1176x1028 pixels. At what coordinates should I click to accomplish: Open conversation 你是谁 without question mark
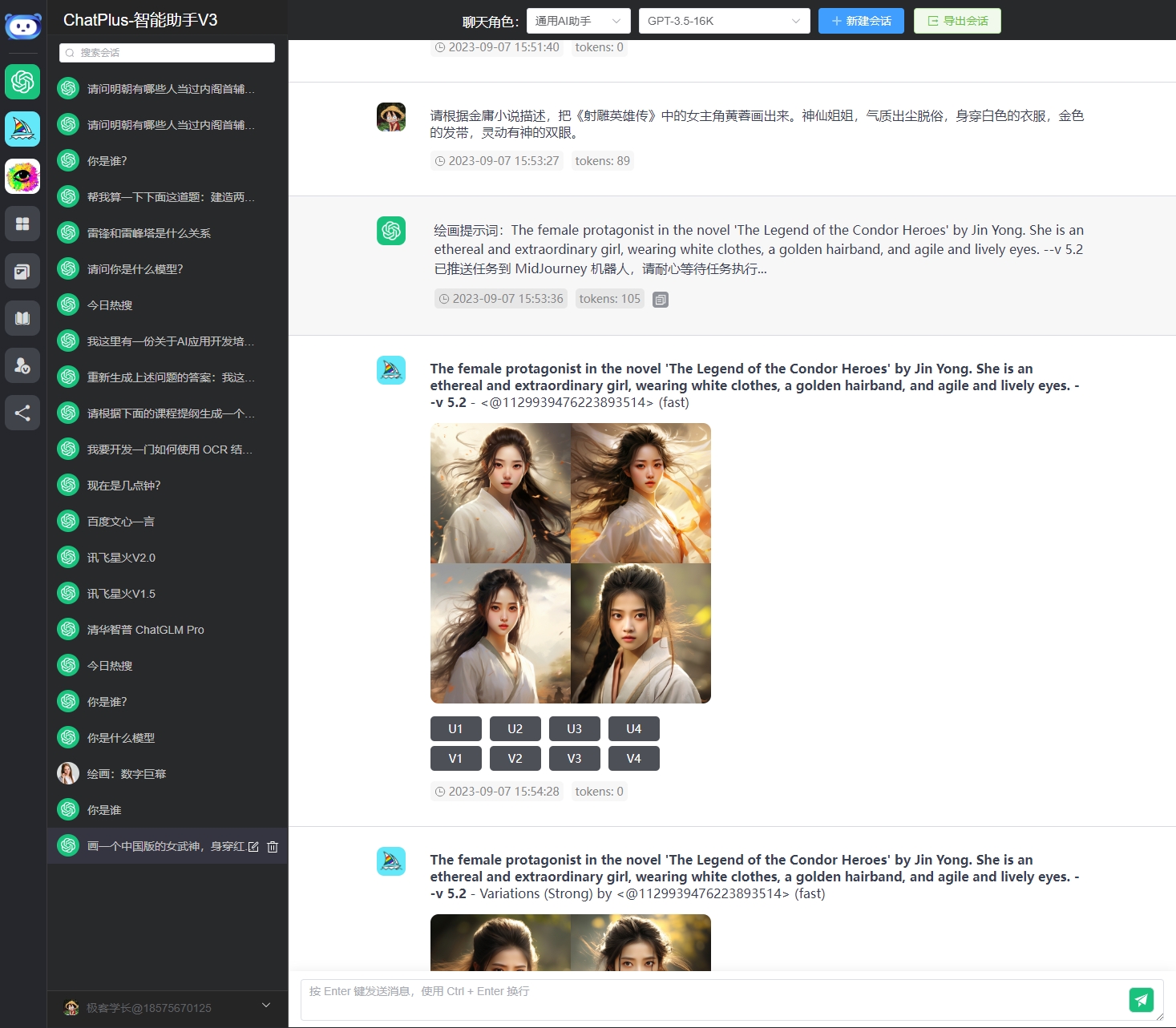167,809
